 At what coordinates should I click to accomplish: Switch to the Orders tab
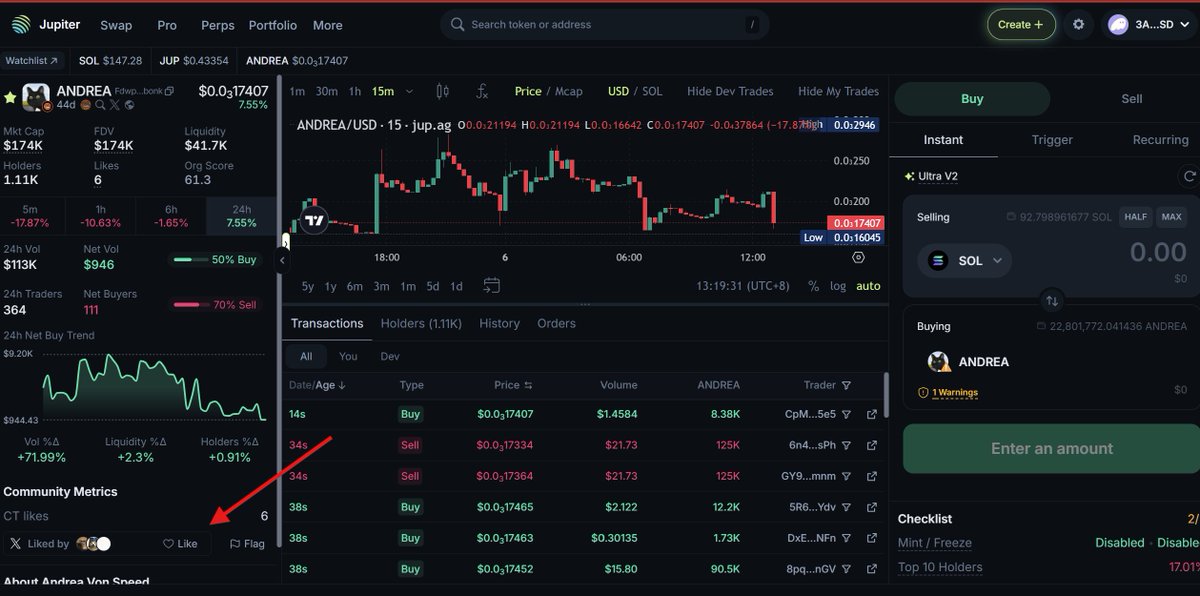(556, 323)
